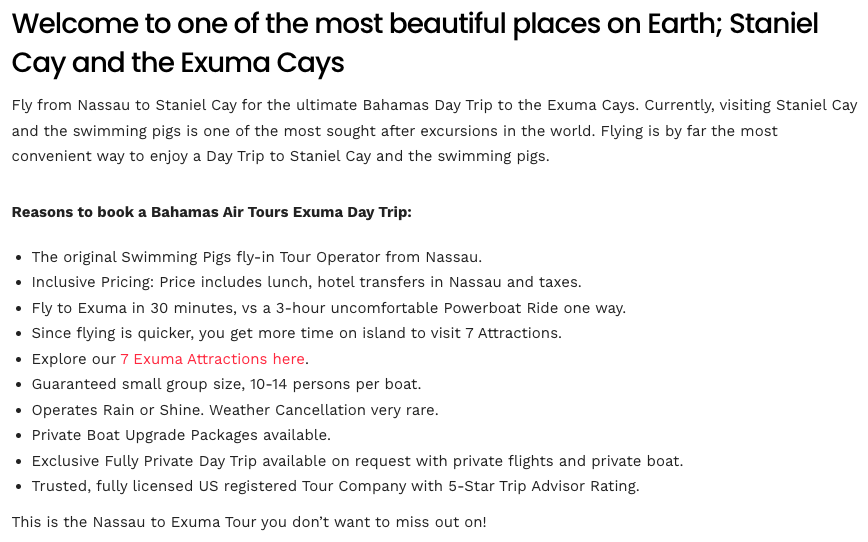
Task: Click the main Welcome heading text
Action: [415, 43]
